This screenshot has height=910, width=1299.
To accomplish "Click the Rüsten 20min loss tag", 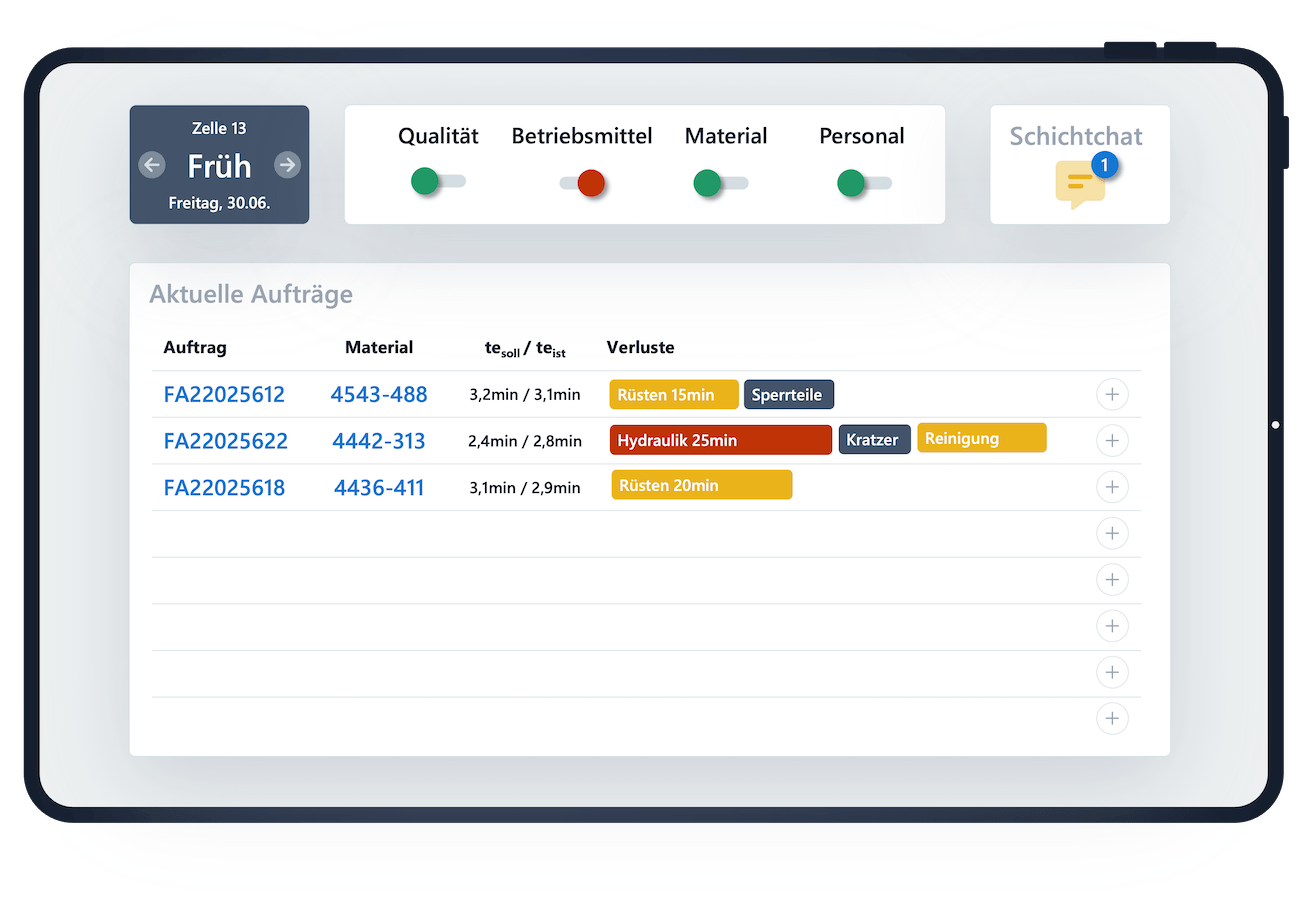I will 701,485.
